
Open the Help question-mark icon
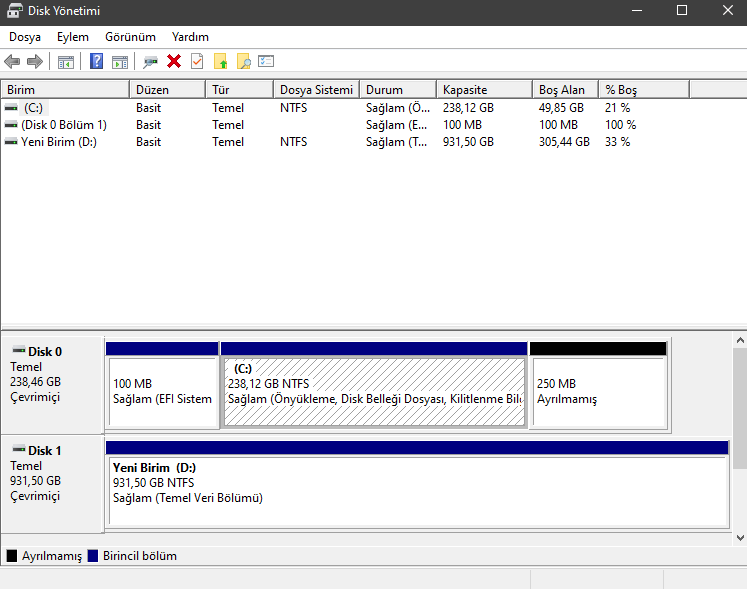(x=96, y=61)
